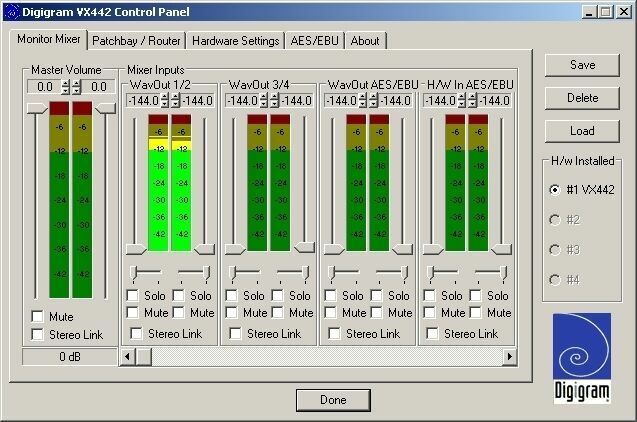
Task: Click WavOut 3/4 left pan slider
Action: click(x=233, y=273)
